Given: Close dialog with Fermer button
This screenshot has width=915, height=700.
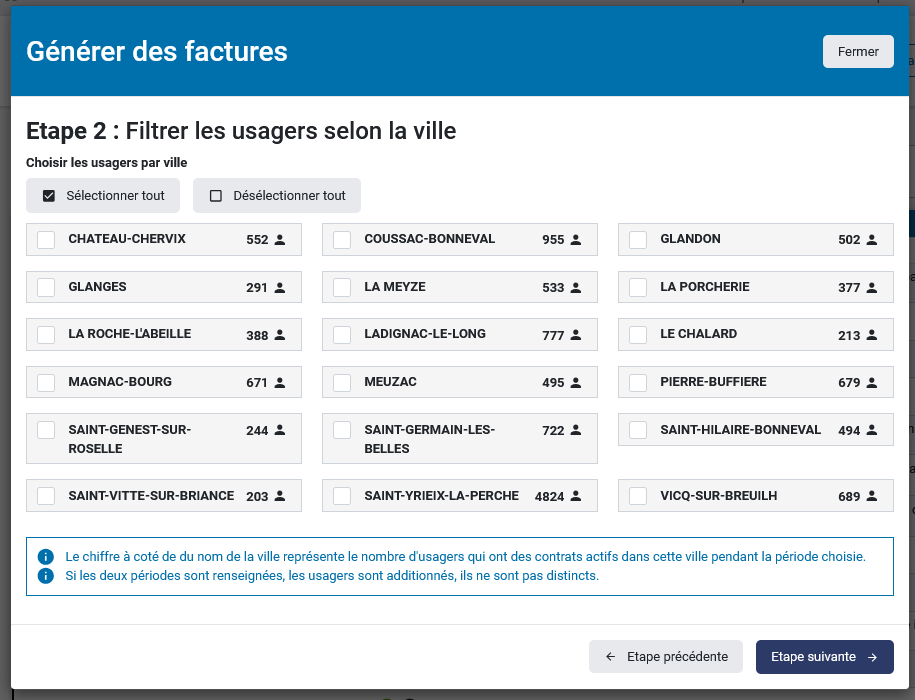Looking at the screenshot, I should click(x=858, y=52).
